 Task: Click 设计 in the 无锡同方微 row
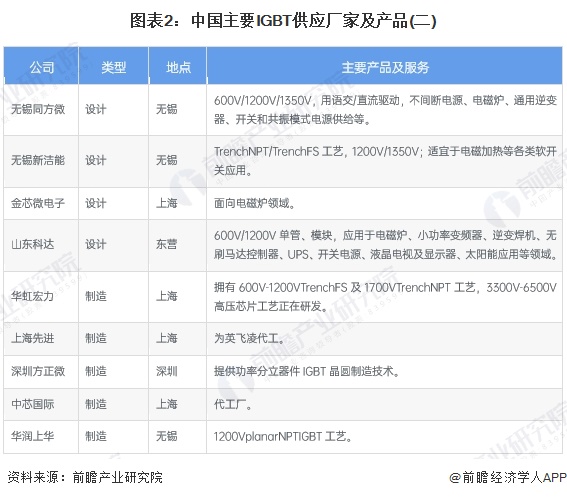96,109
